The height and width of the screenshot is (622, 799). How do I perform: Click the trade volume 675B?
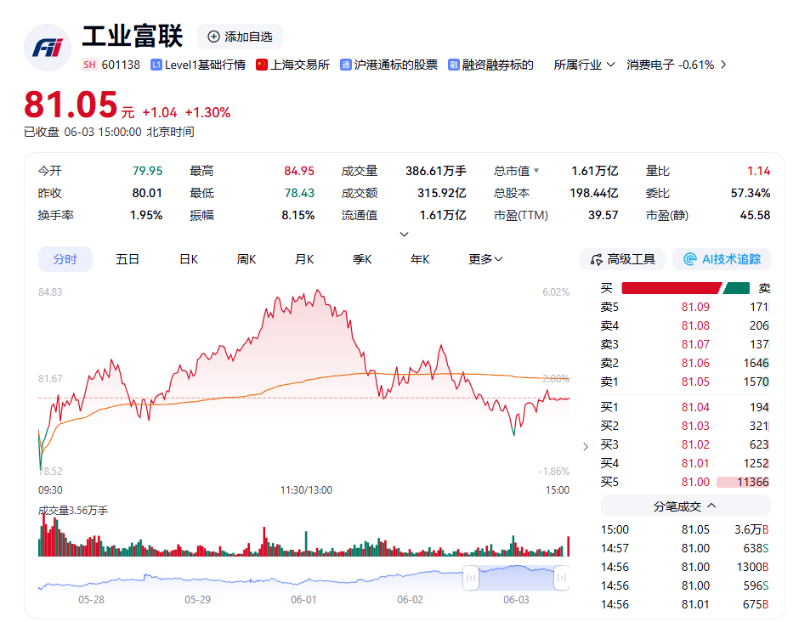pyautogui.click(x=756, y=605)
